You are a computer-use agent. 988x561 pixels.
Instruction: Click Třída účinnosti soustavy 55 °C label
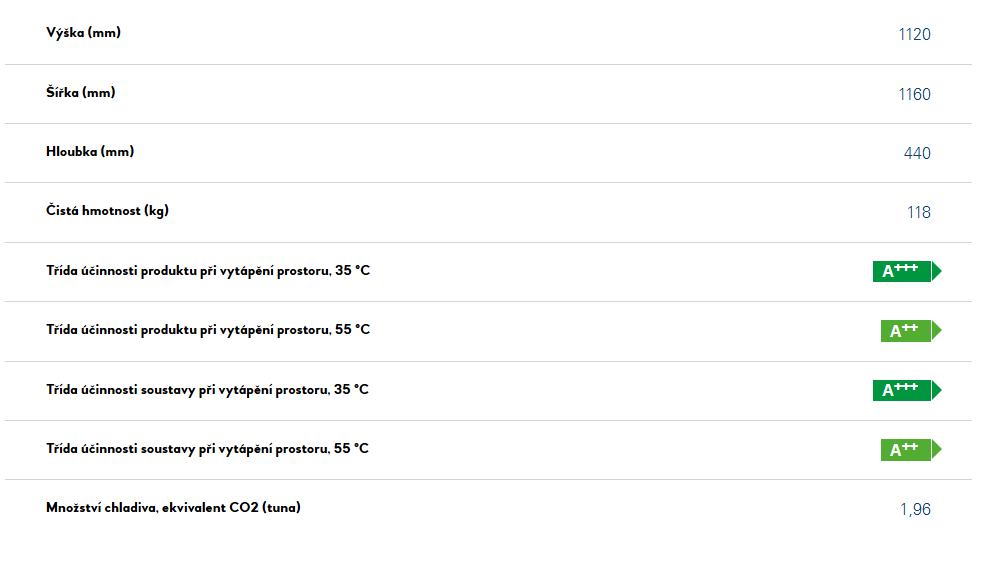pos(207,449)
